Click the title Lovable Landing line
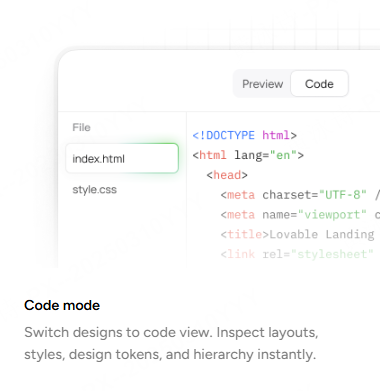The image size is (380, 391). tap(297, 235)
